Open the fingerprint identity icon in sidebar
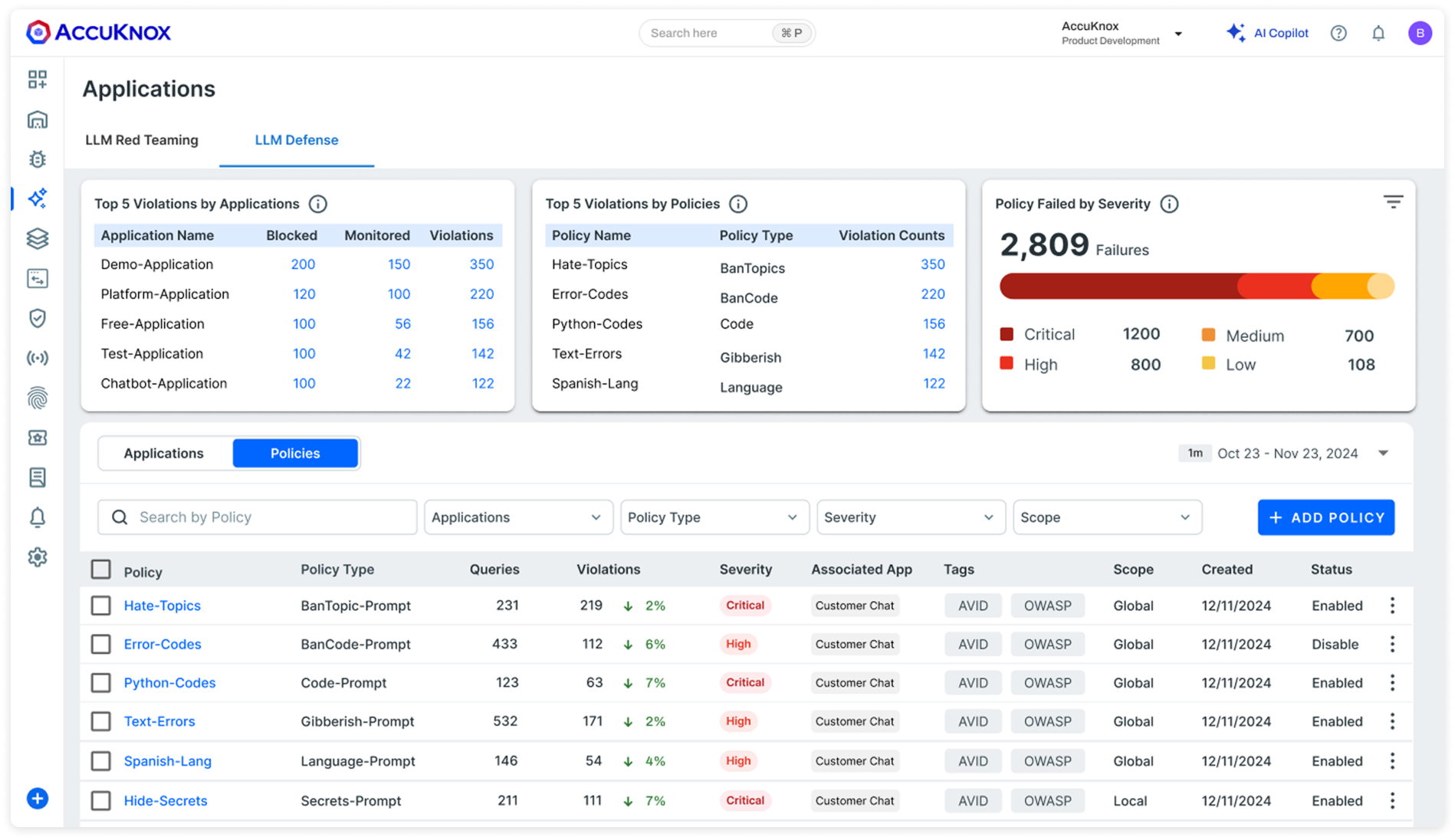1455x840 pixels. click(x=37, y=398)
